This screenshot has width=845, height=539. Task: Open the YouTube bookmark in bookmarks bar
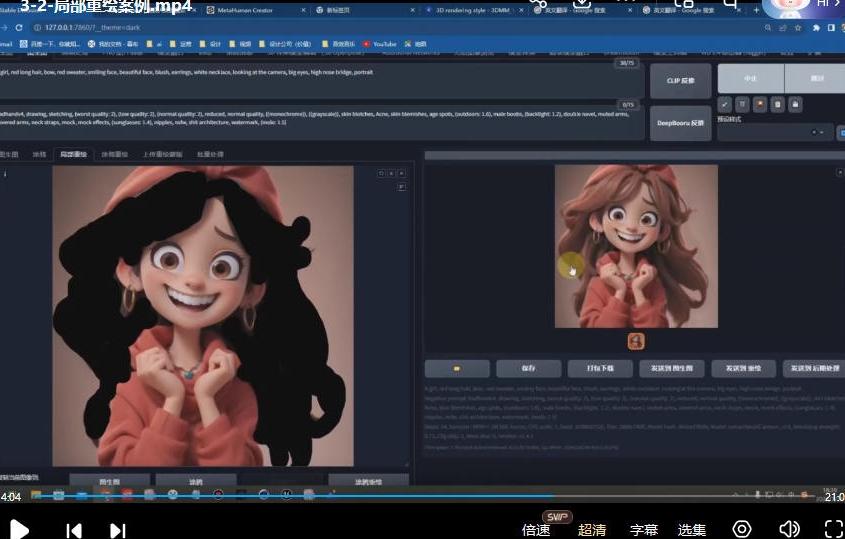pos(380,44)
